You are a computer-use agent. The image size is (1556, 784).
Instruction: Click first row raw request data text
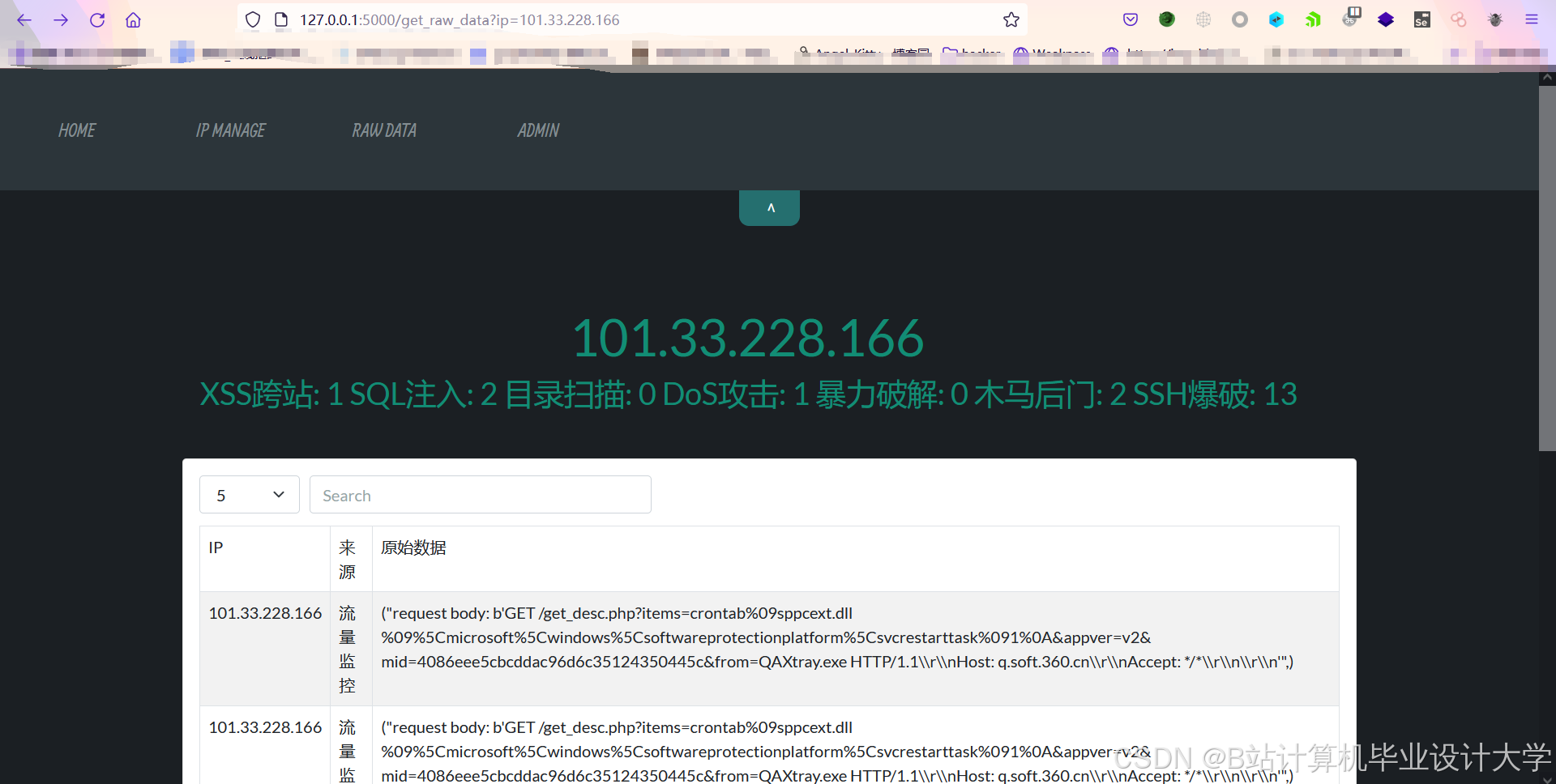pos(837,637)
